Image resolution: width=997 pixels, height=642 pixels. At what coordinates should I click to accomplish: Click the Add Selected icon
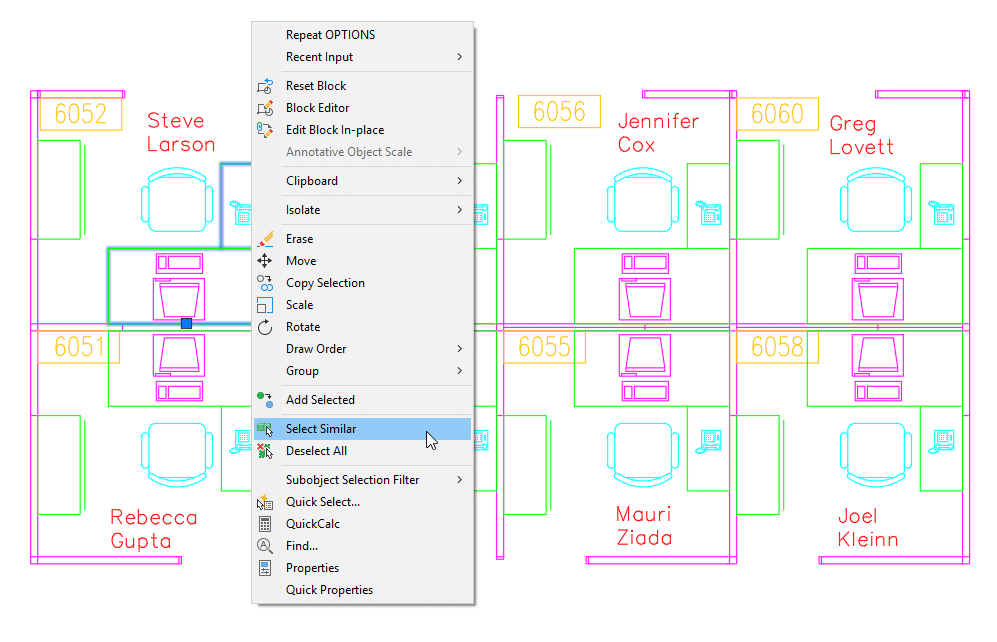pos(263,399)
